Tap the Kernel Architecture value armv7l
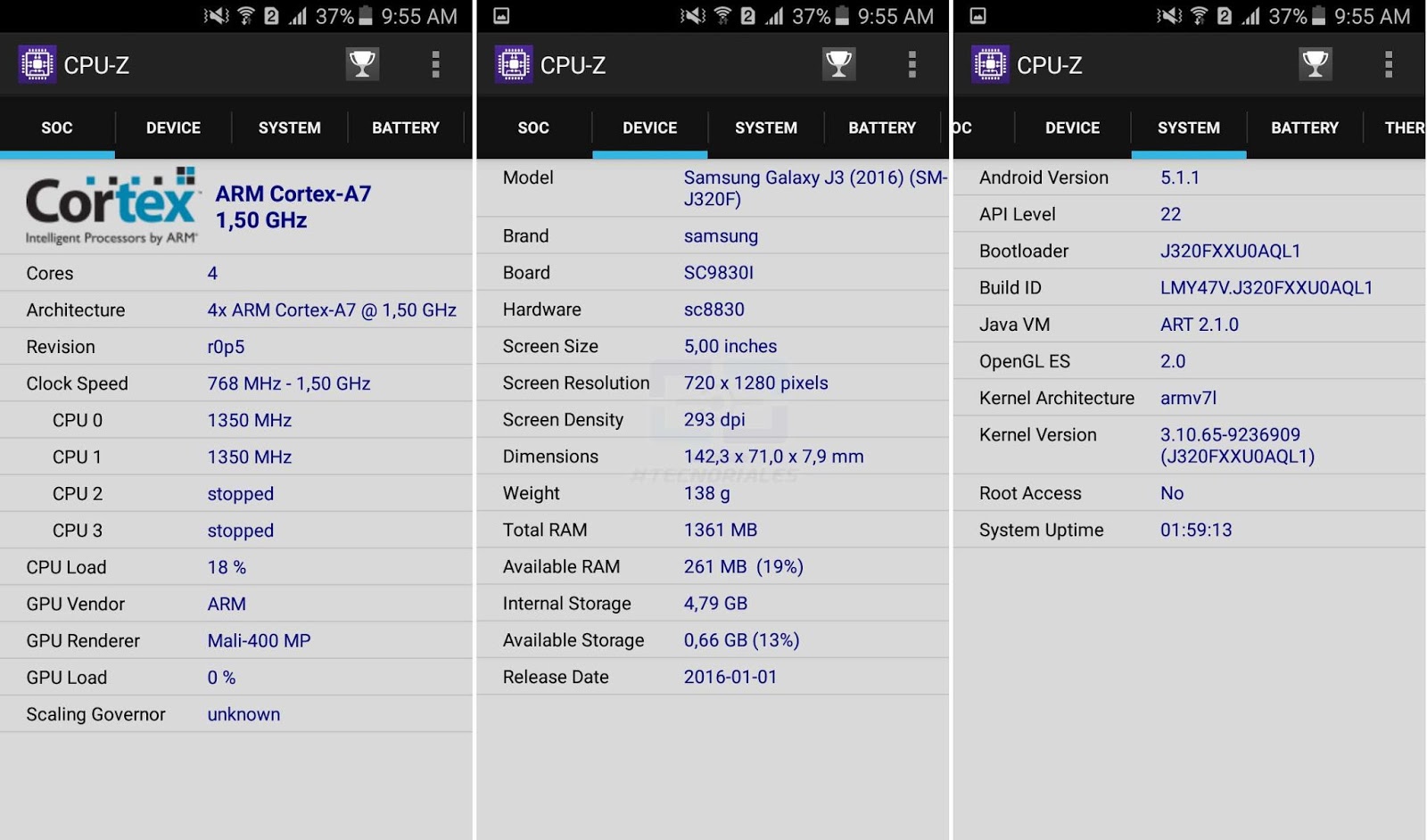1427x840 pixels. point(1188,398)
